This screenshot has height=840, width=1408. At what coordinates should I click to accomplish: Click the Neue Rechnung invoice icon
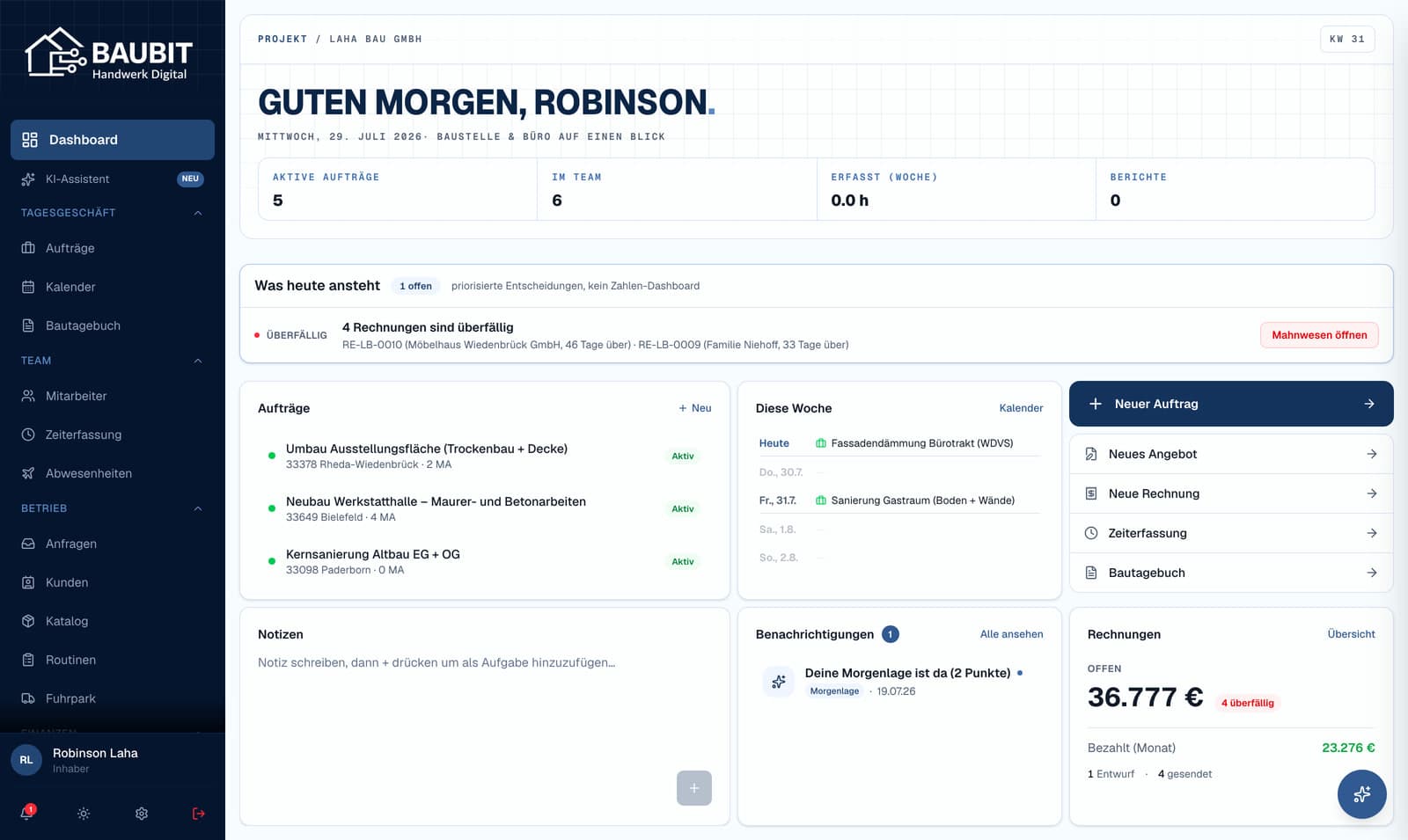point(1091,493)
